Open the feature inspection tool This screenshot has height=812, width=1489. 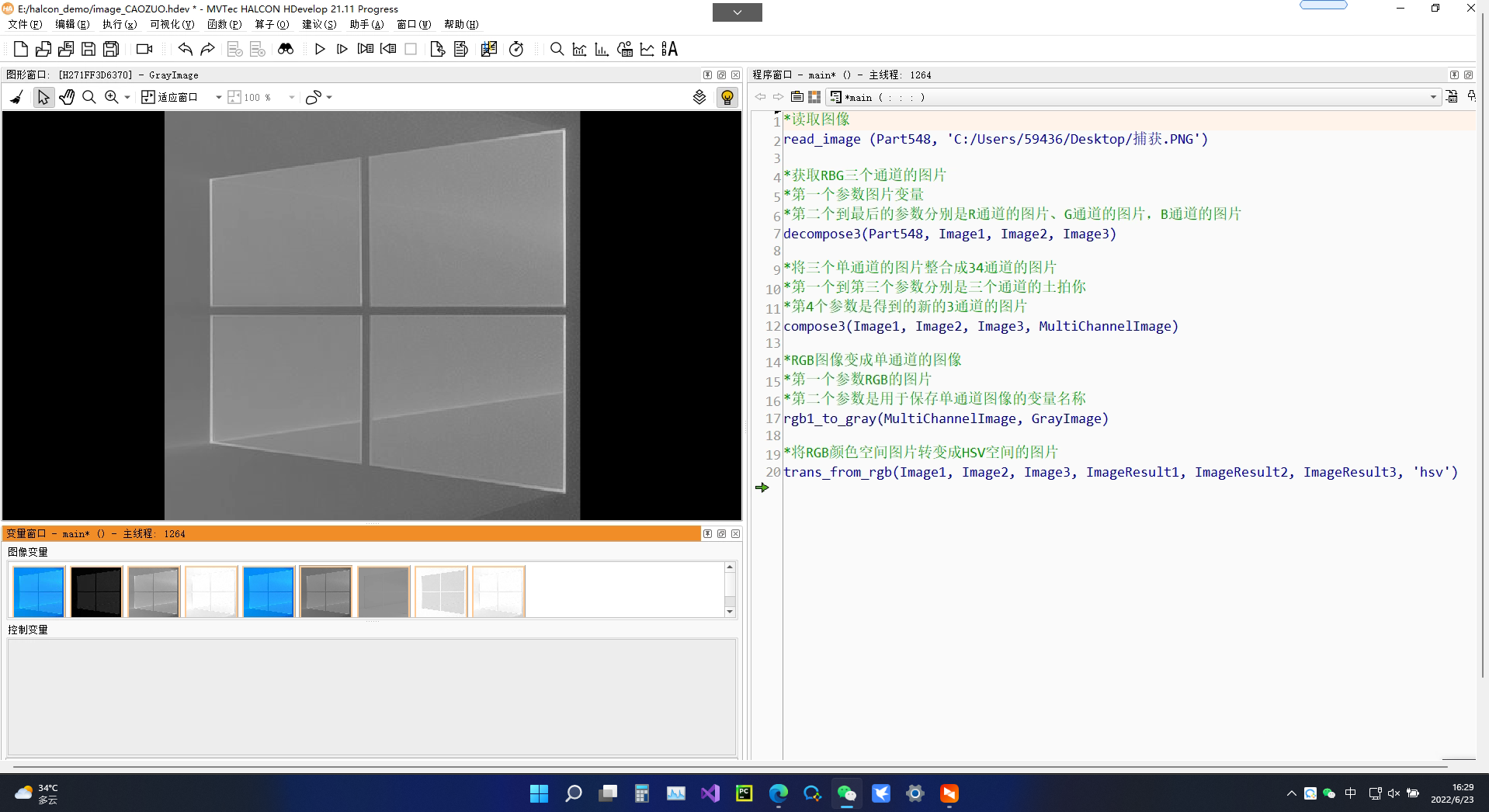click(624, 49)
